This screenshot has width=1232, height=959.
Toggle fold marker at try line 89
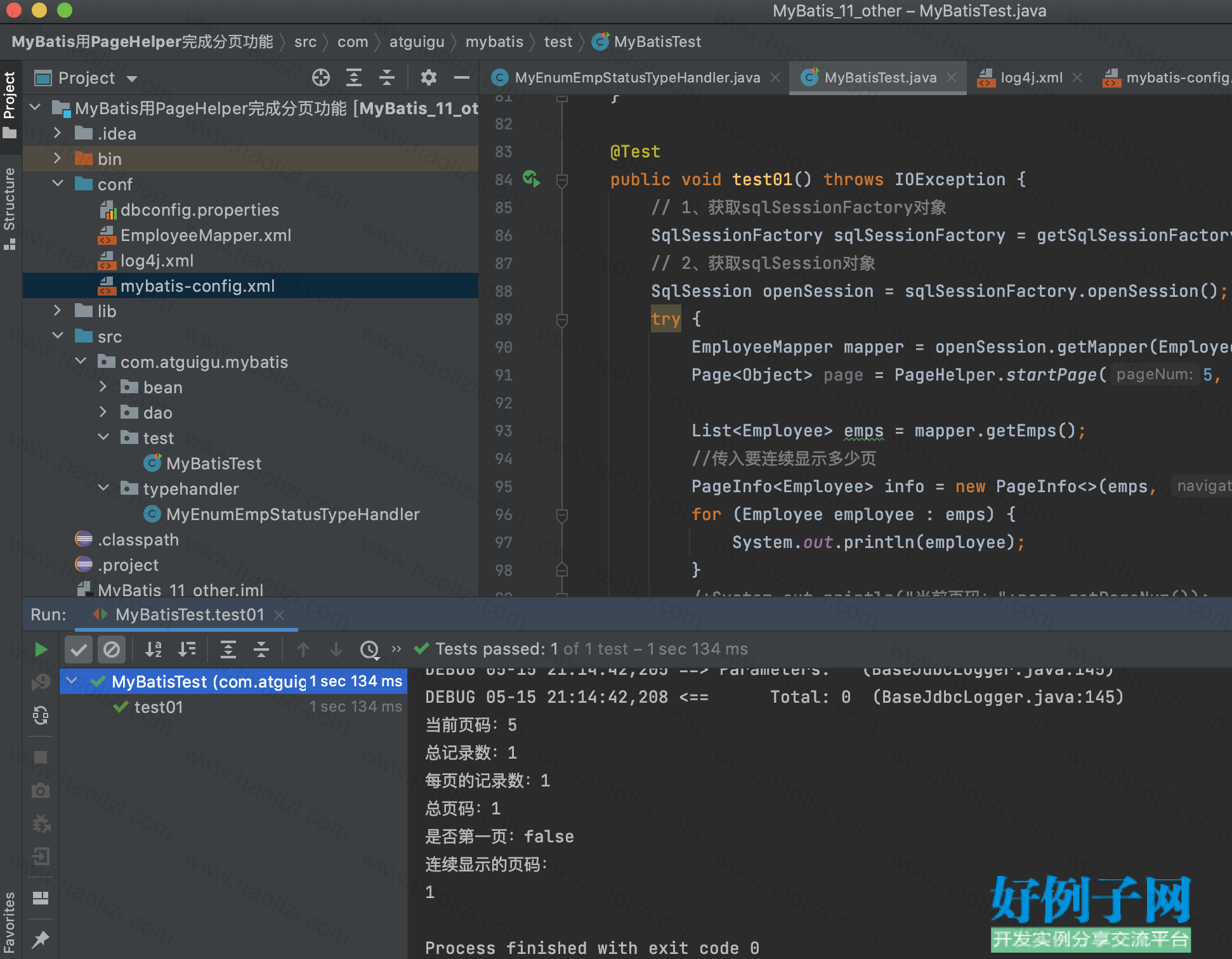point(562,319)
